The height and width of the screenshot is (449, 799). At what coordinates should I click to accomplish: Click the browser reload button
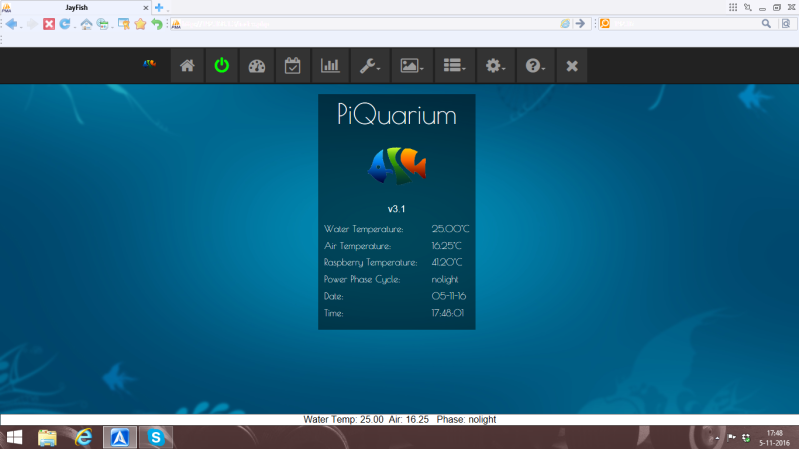[64, 24]
